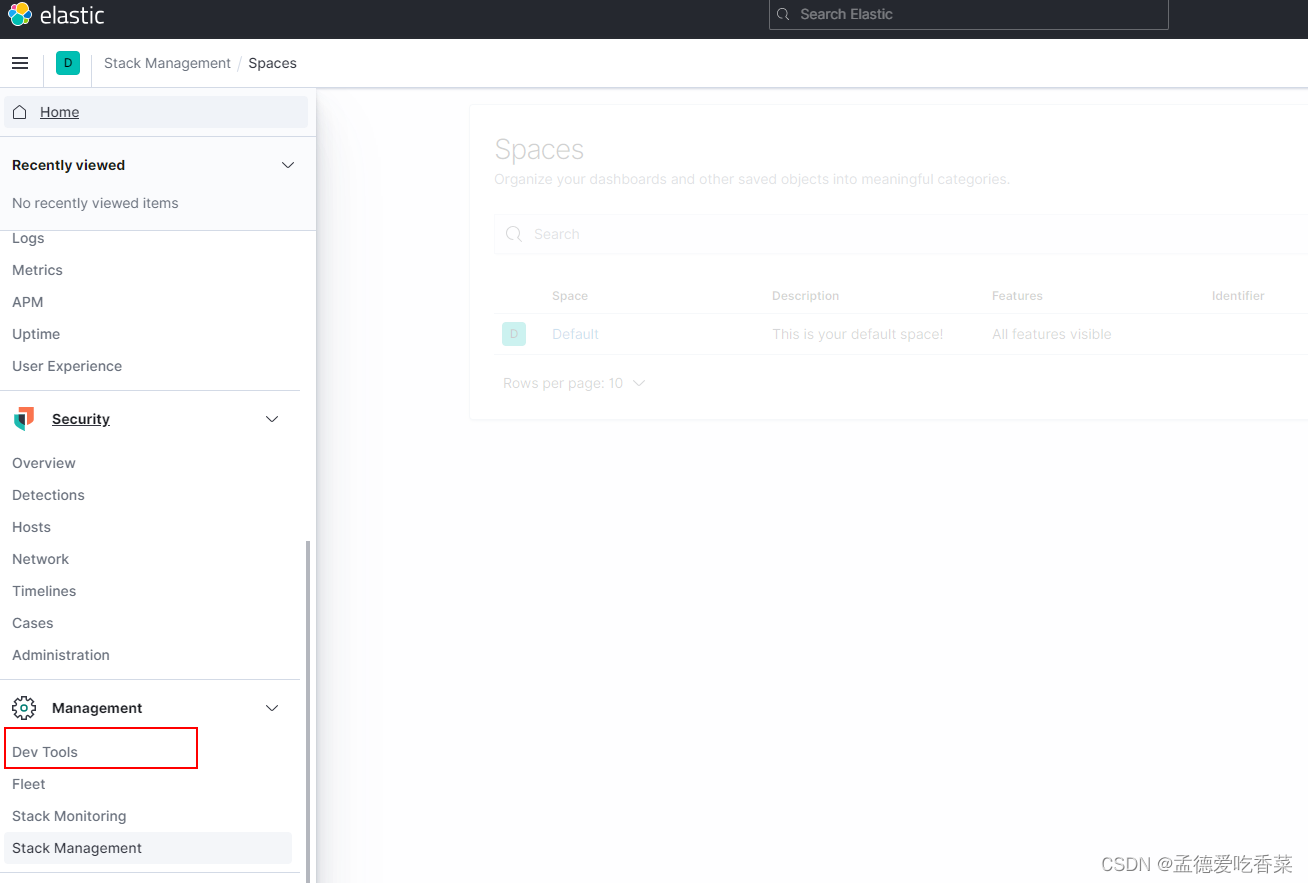This screenshot has width=1308, height=883.
Task: Open the Security heading link
Action: (x=81, y=419)
